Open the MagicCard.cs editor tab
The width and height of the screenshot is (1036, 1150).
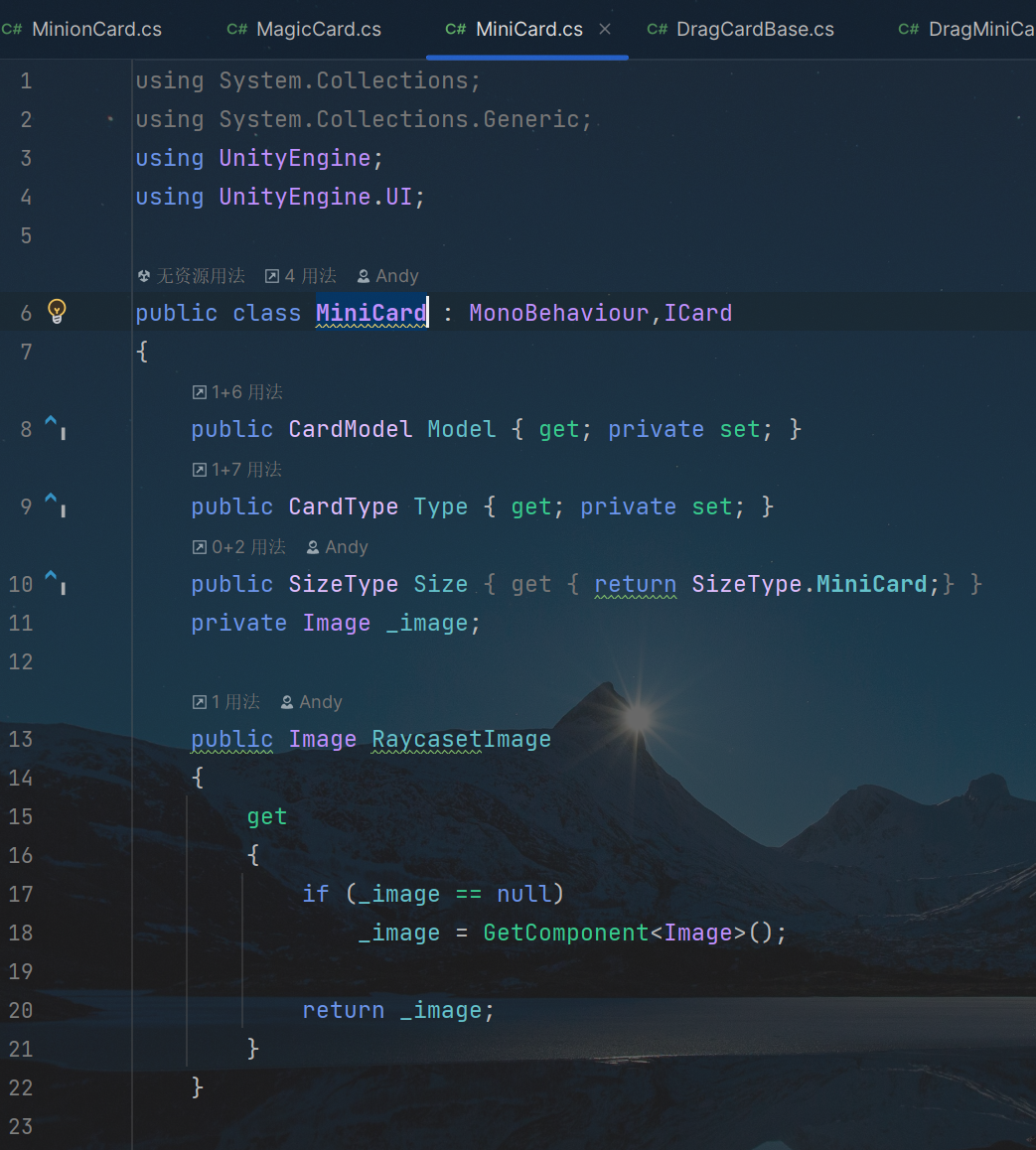(304, 30)
